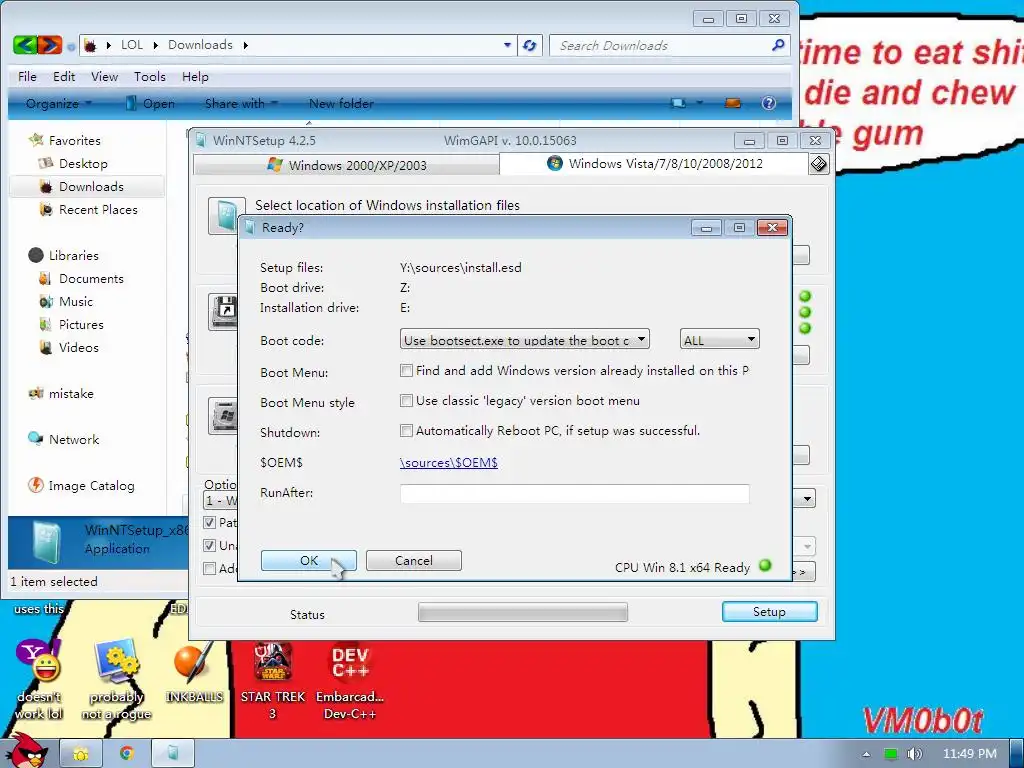The image size is (1024, 768).
Task: Select Network in navigation pane
Action: click(73, 440)
